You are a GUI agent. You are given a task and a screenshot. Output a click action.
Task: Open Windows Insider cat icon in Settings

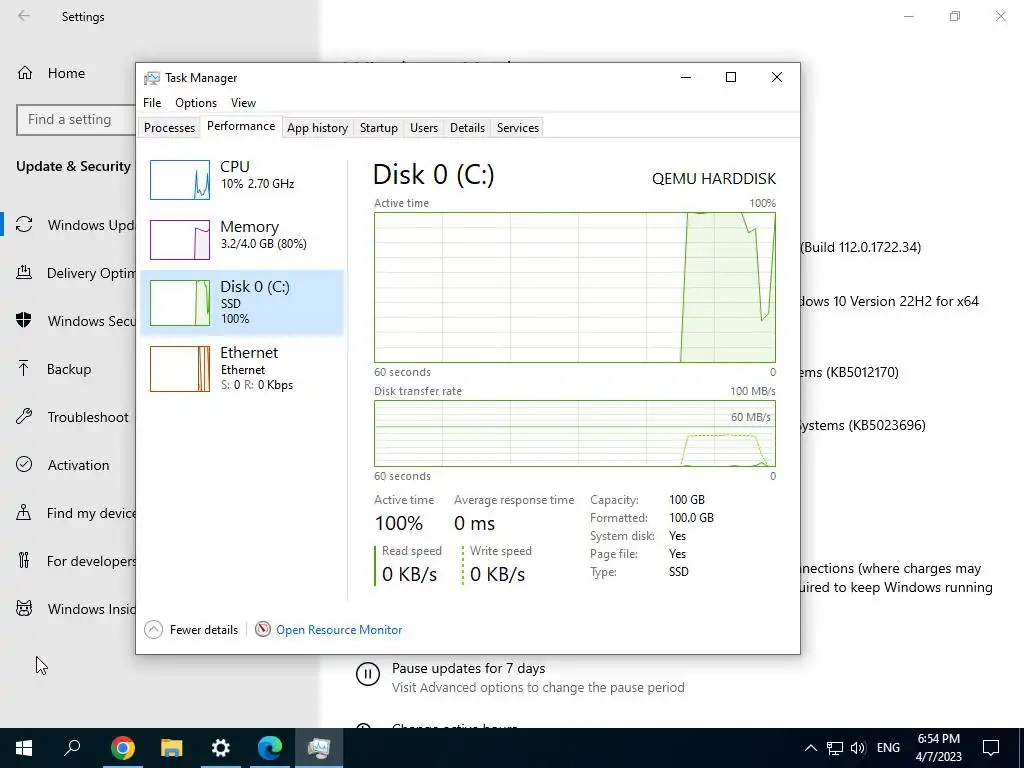(x=24, y=609)
